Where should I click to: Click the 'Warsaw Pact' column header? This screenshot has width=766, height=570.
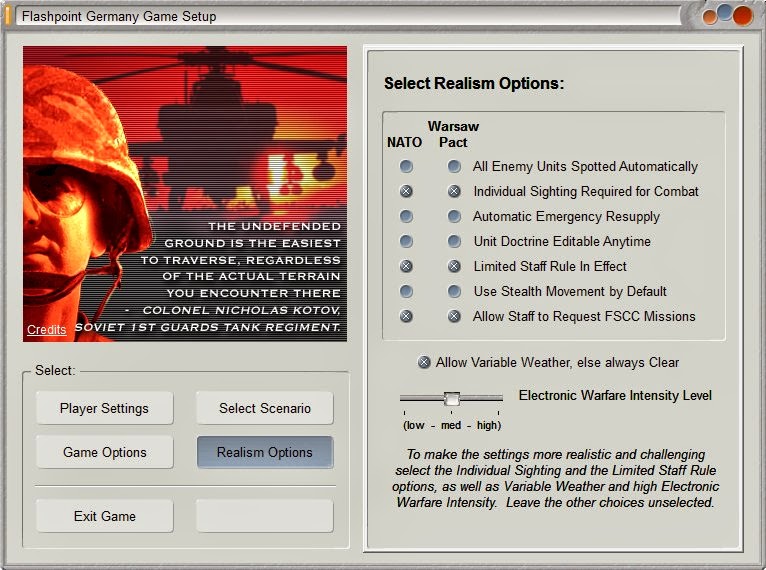click(x=453, y=134)
